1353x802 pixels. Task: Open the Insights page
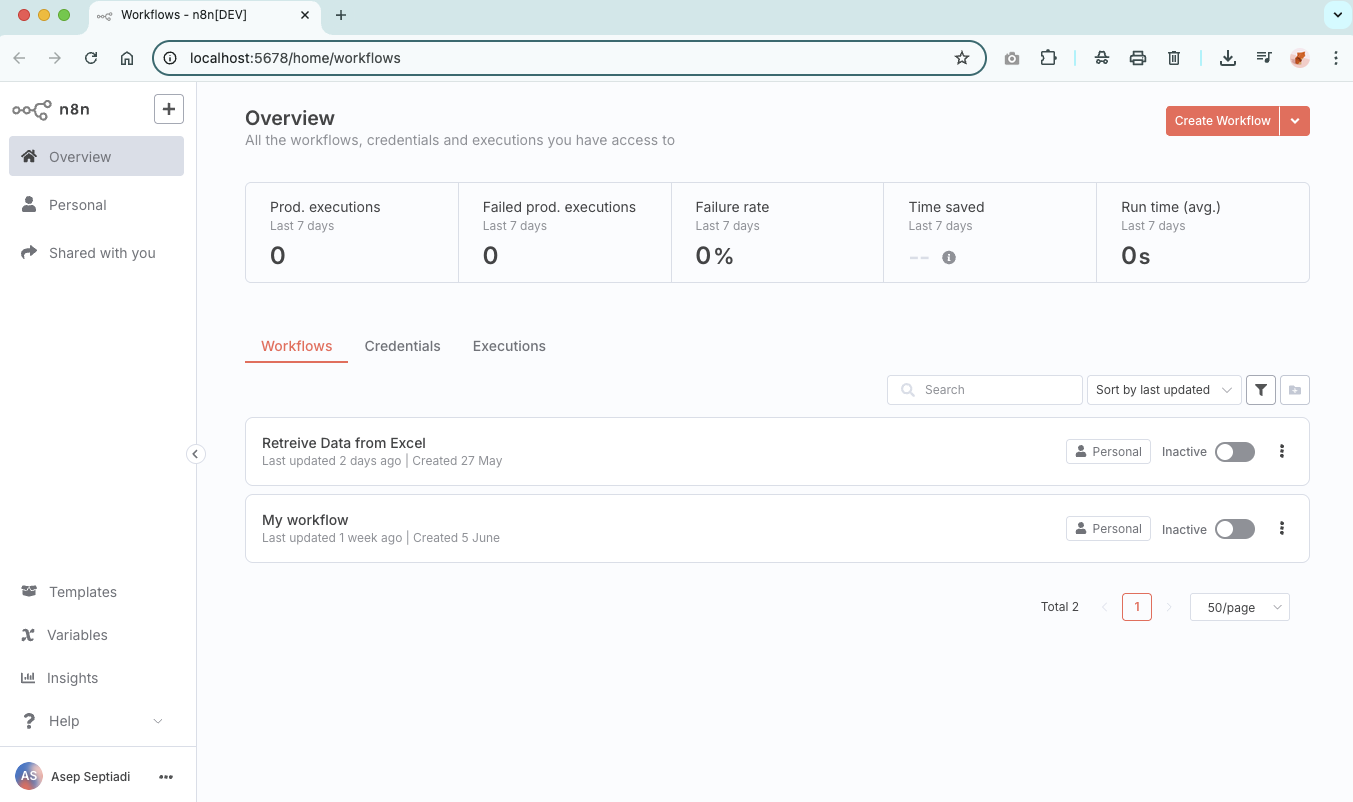96,678
